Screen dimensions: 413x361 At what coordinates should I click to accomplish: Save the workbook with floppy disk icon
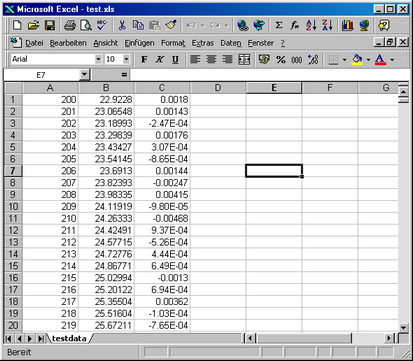coord(50,25)
